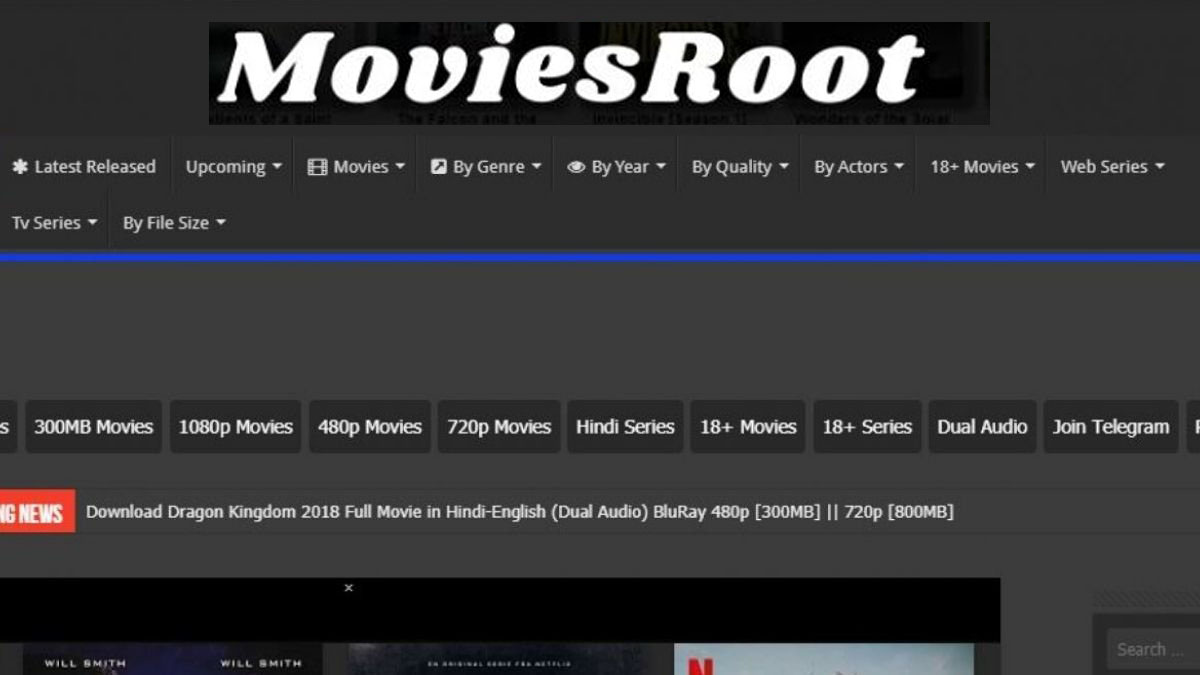1200x675 pixels.
Task: Select the 720p Movies tag button
Action: click(x=499, y=427)
